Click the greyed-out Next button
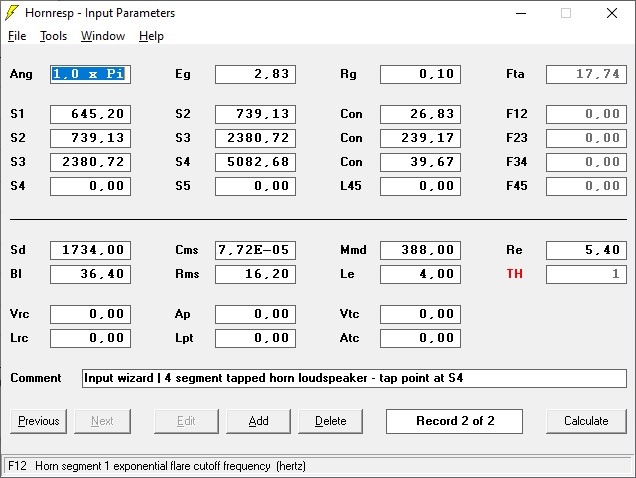 (102, 421)
